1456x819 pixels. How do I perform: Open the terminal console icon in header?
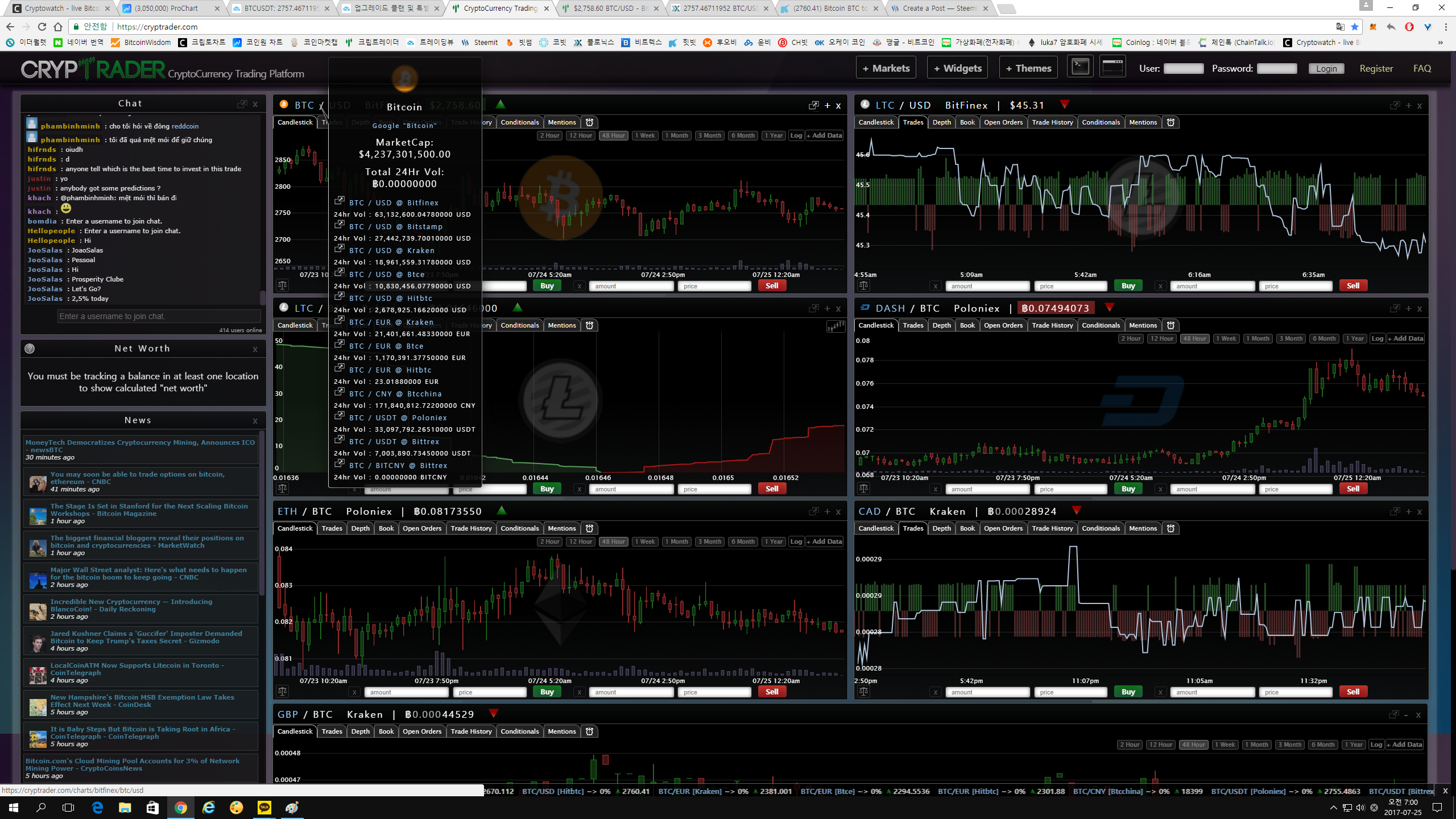click(x=1080, y=68)
